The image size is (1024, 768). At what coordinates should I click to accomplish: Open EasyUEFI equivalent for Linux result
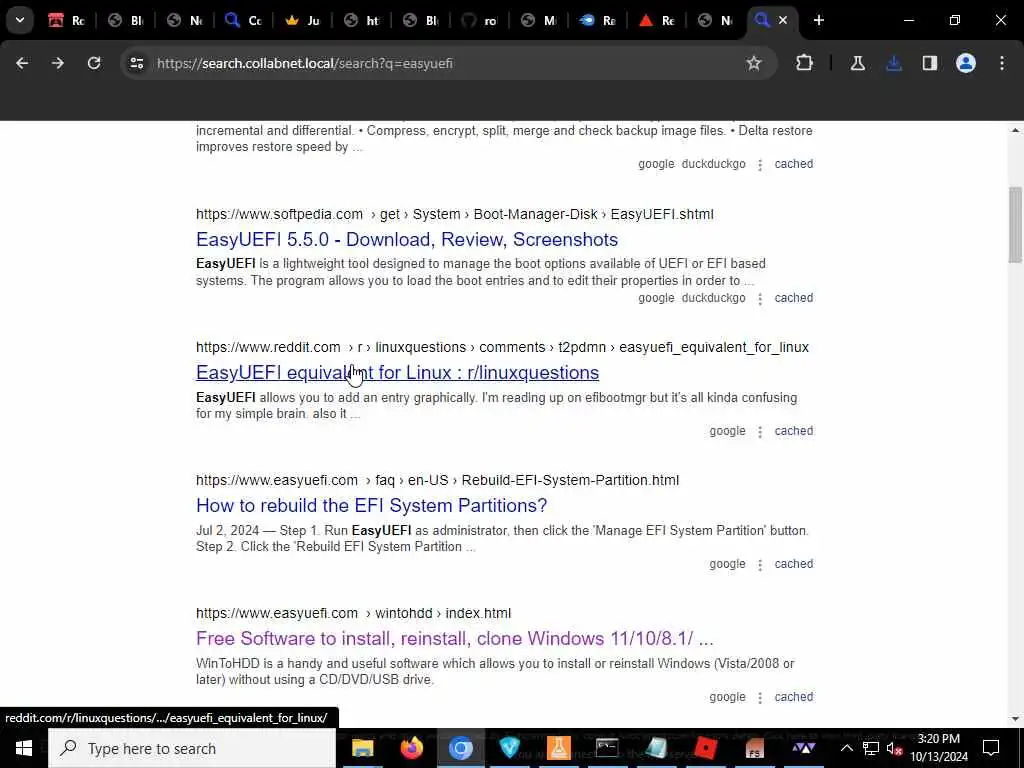[x=398, y=372]
